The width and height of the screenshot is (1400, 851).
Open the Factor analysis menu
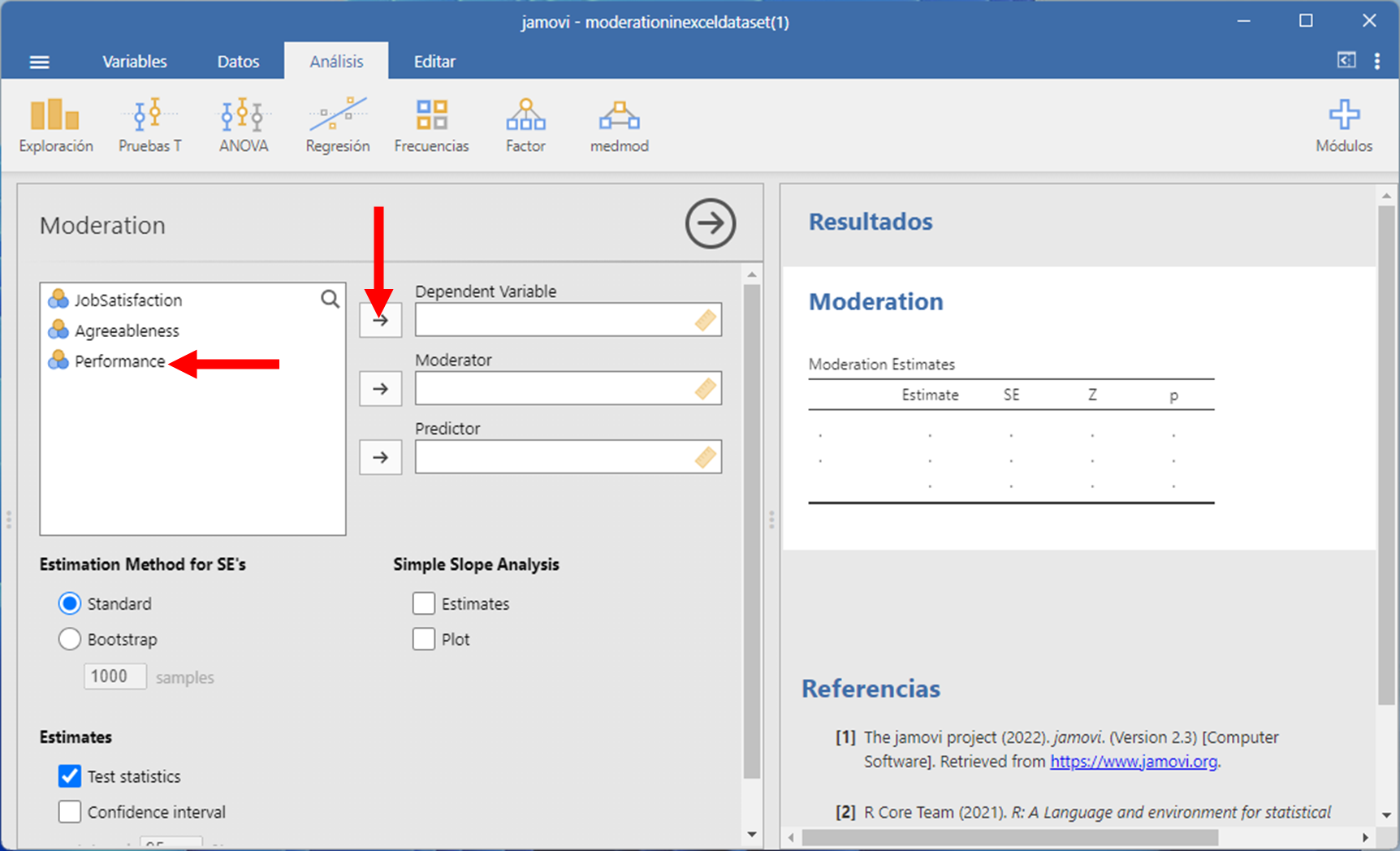(525, 125)
